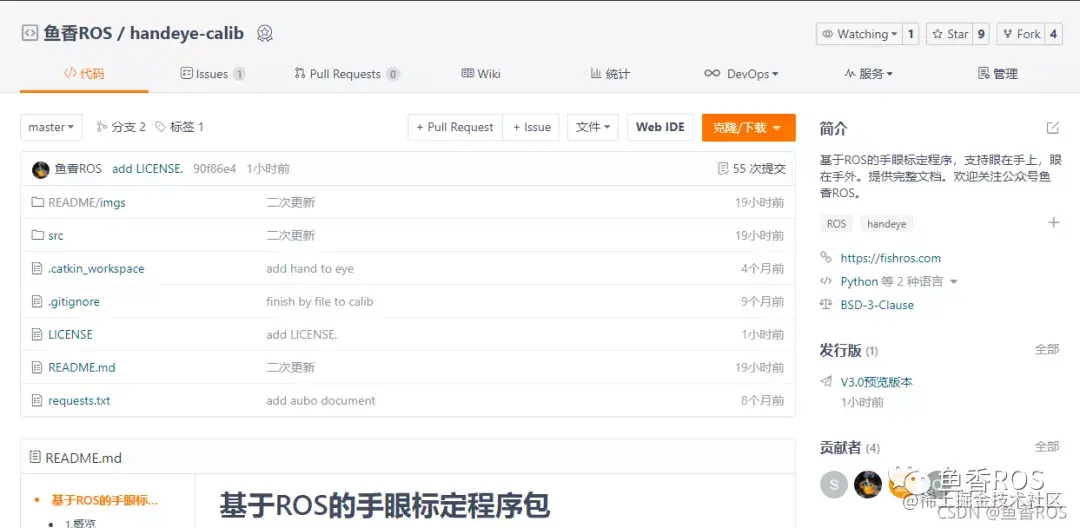Image resolution: width=1080 pixels, height=528 pixels.
Task: Open commit hash 90f86e4
Action: pyautogui.click(x=214, y=169)
